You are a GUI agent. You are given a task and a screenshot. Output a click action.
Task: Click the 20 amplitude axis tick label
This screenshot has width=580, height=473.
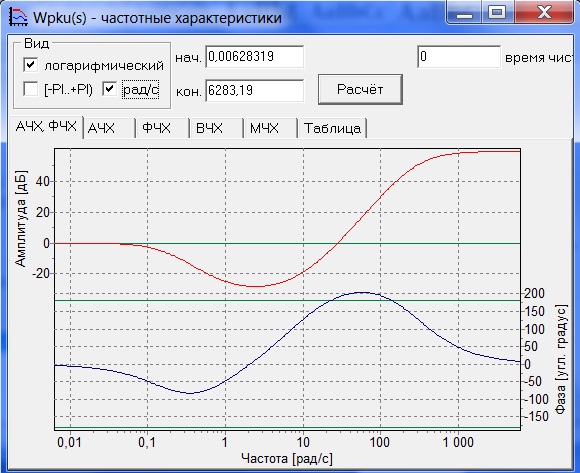pyautogui.click(x=43, y=213)
